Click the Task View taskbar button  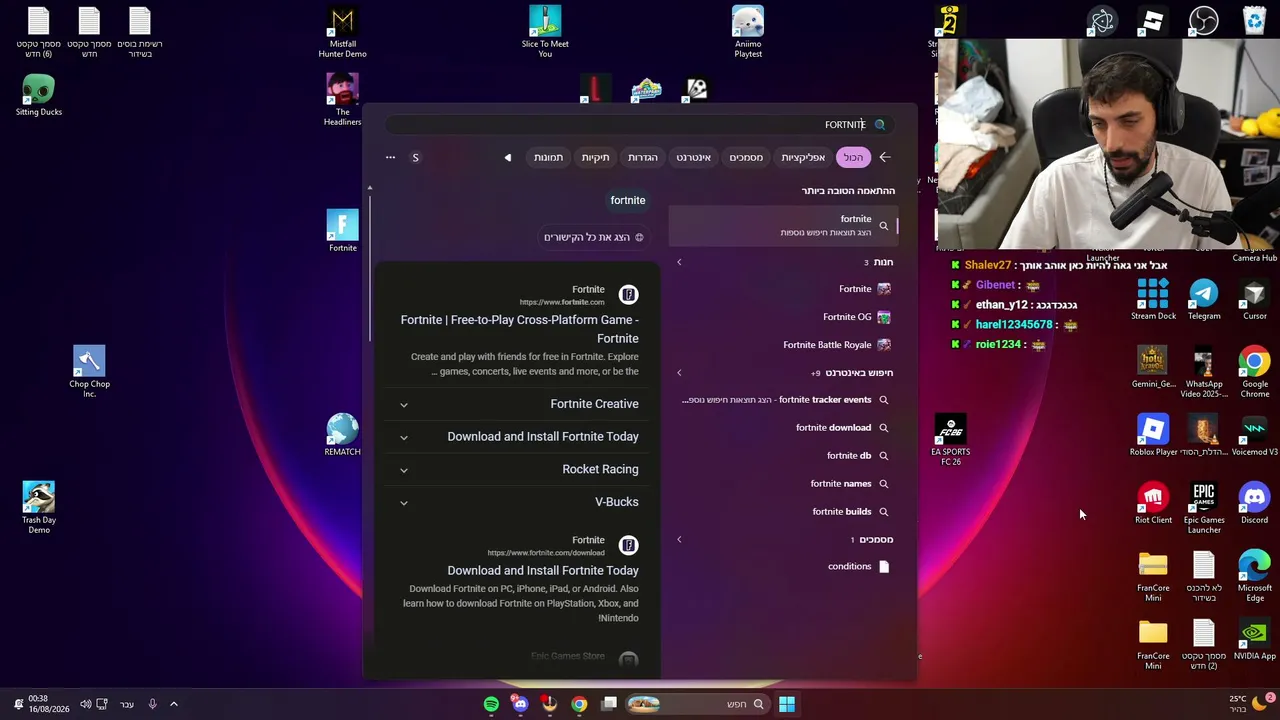click(609, 704)
